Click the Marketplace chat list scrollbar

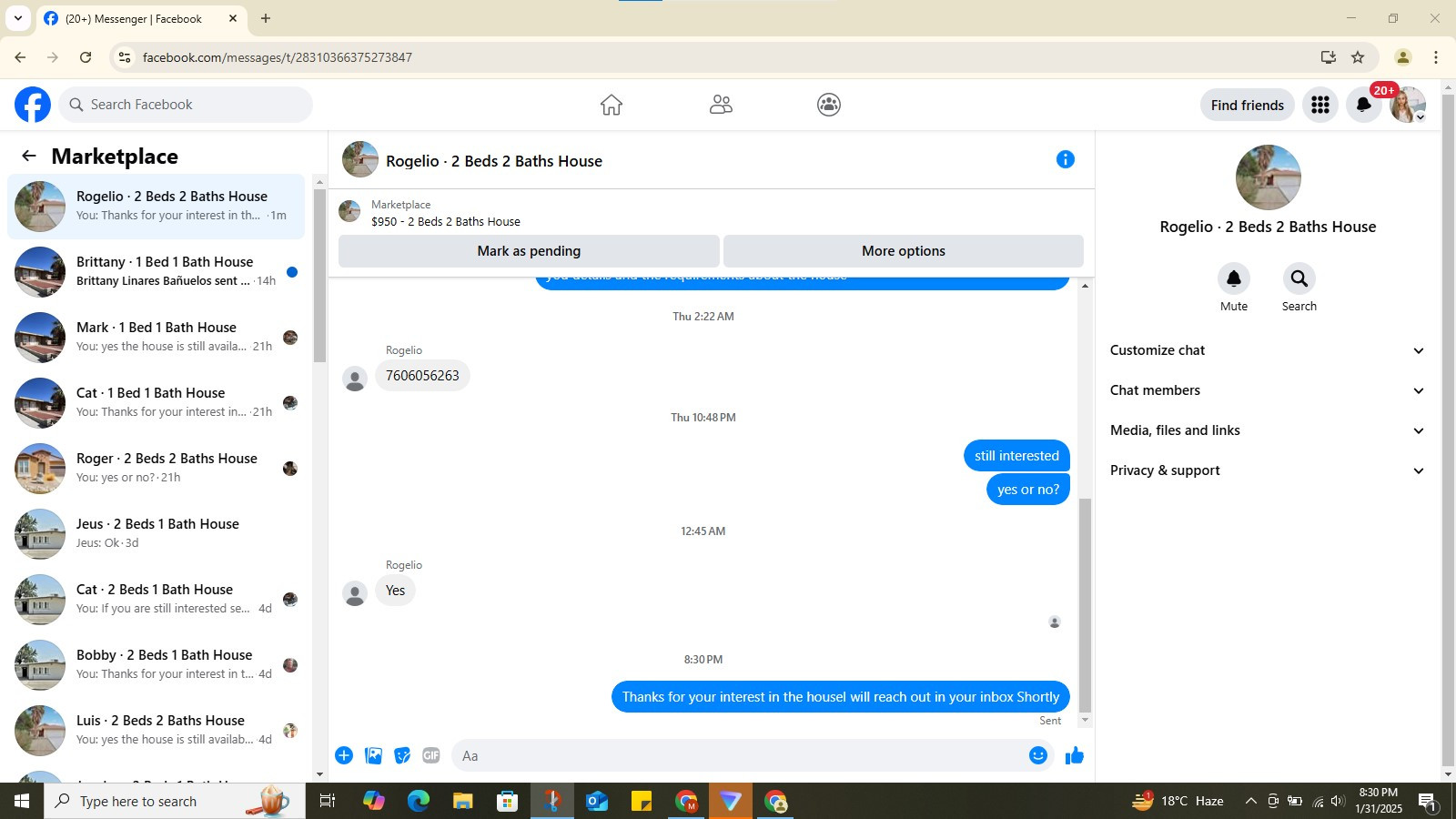(319, 277)
